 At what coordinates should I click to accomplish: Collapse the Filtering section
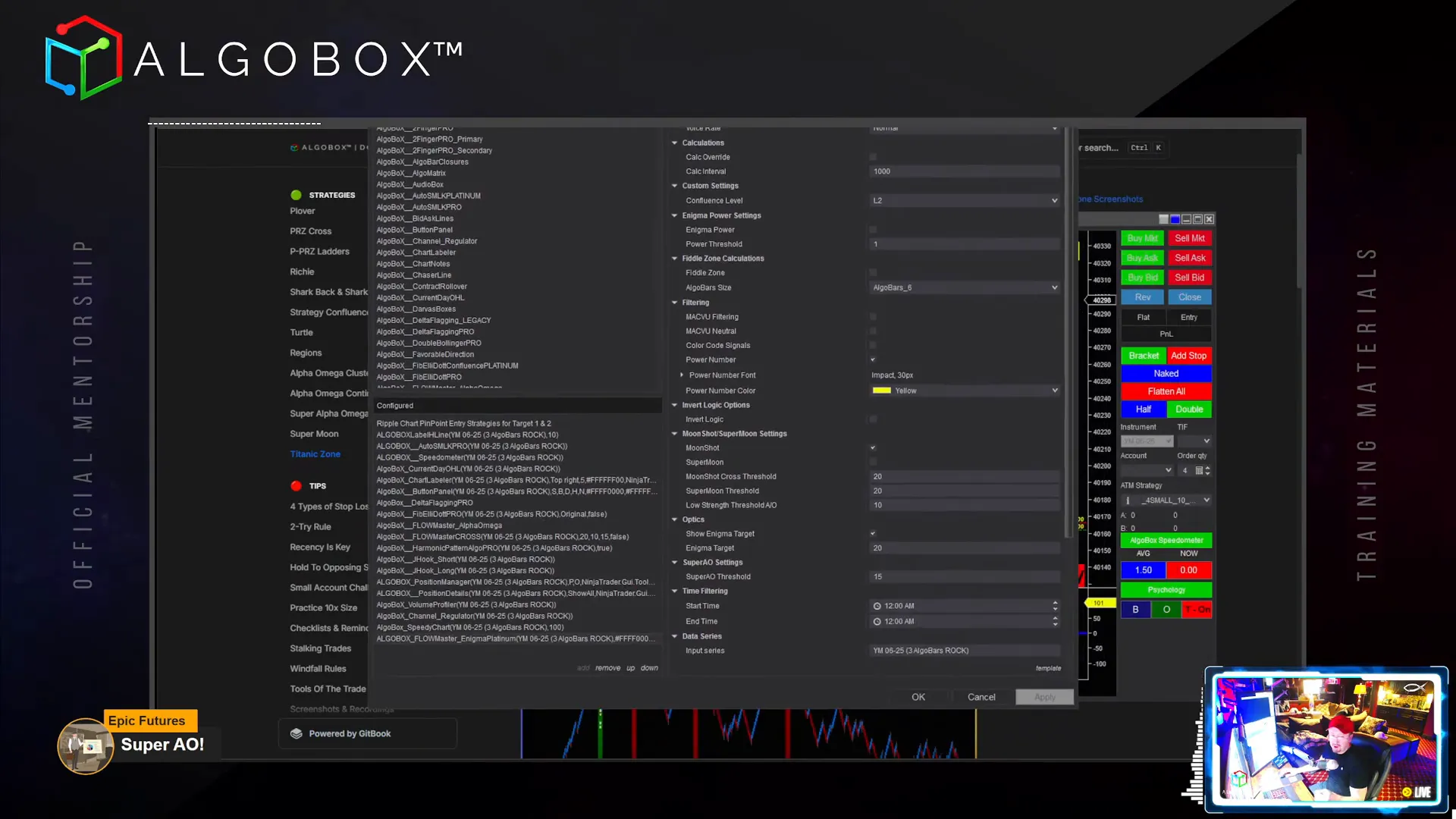pos(674,303)
